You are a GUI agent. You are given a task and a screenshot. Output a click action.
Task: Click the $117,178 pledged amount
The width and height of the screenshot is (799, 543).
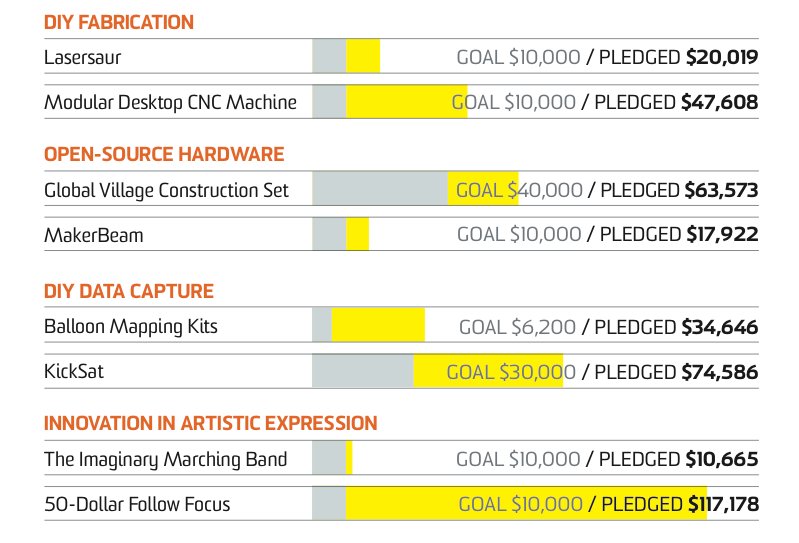point(723,504)
